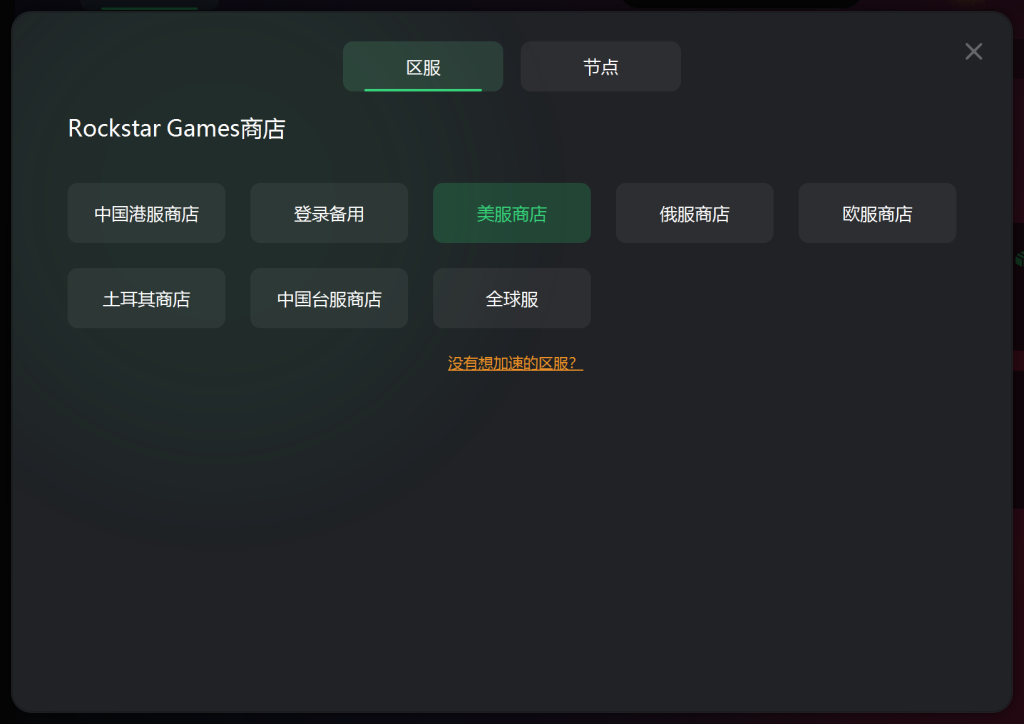Click the orange missing-region feedback link
The height and width of the screenshot is (724, 1024).
(515, 363)
